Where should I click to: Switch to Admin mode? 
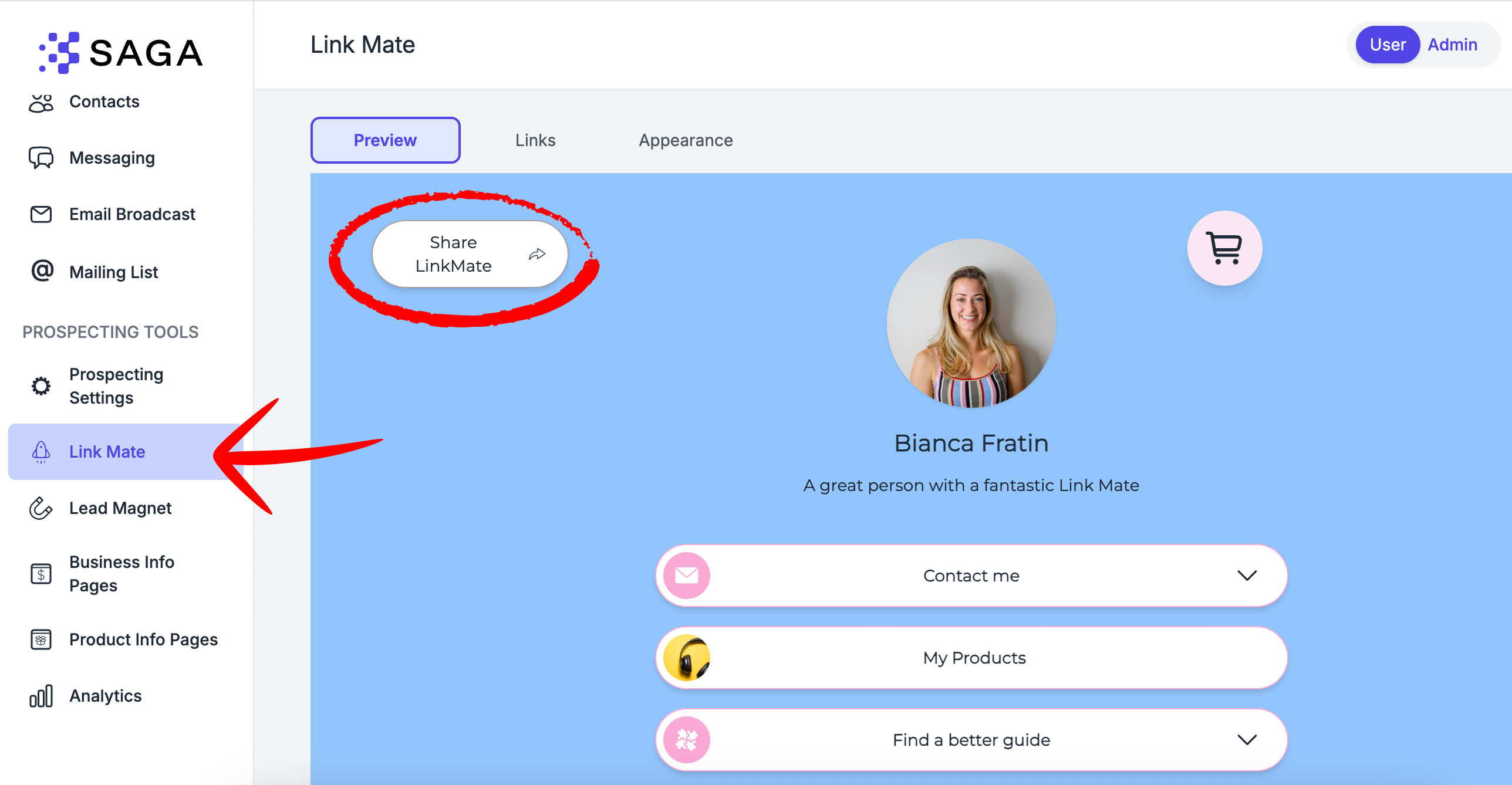pyautogui.click(x=1452, y=45)
